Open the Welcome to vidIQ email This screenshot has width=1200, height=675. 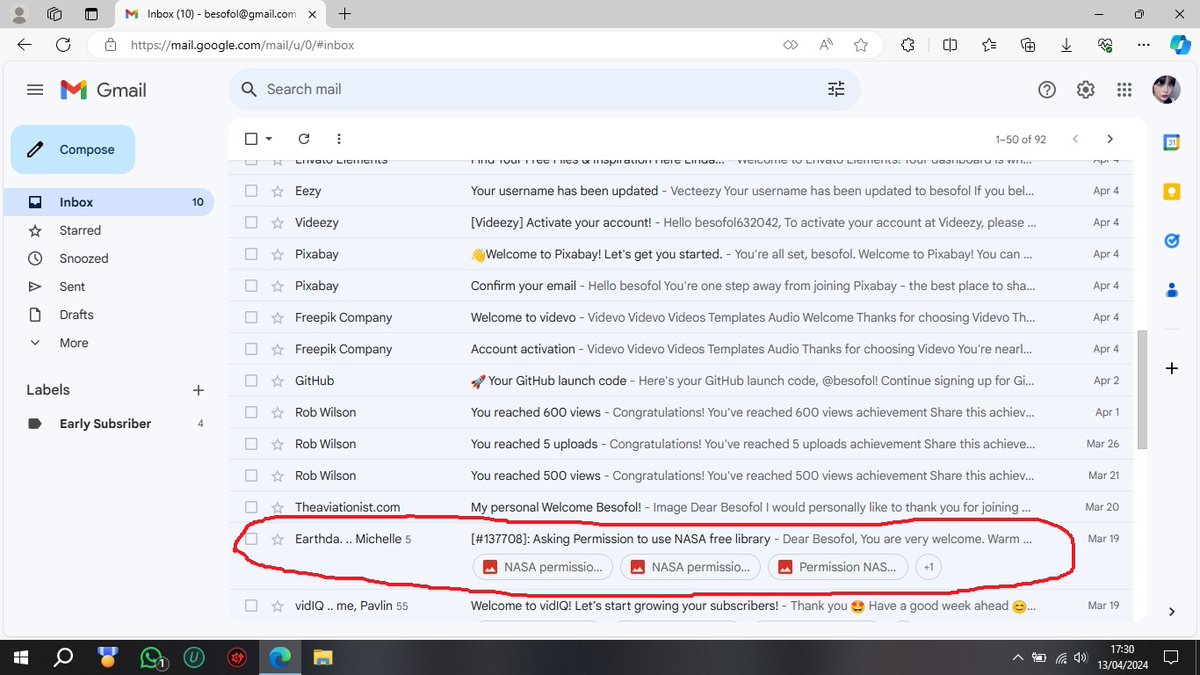[680, 606]
